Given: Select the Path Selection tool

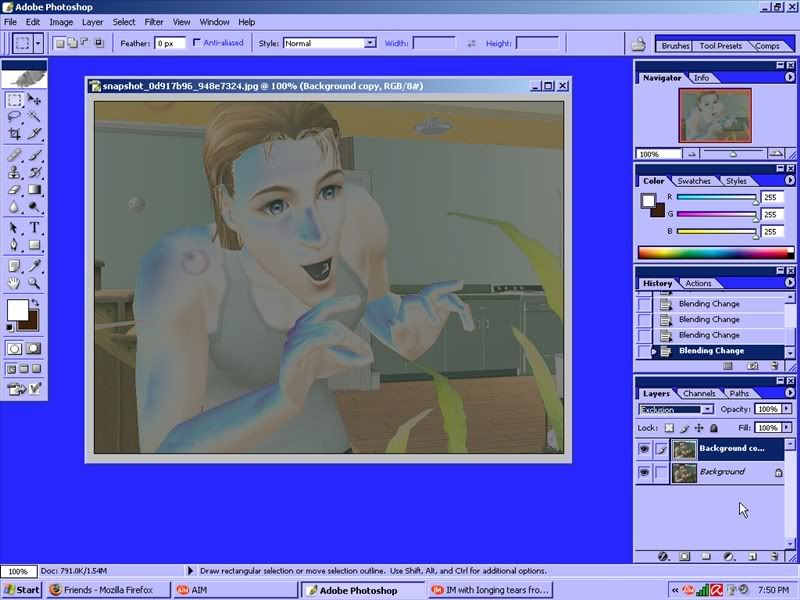Looking at the screenshot, I should click(14, 228).
